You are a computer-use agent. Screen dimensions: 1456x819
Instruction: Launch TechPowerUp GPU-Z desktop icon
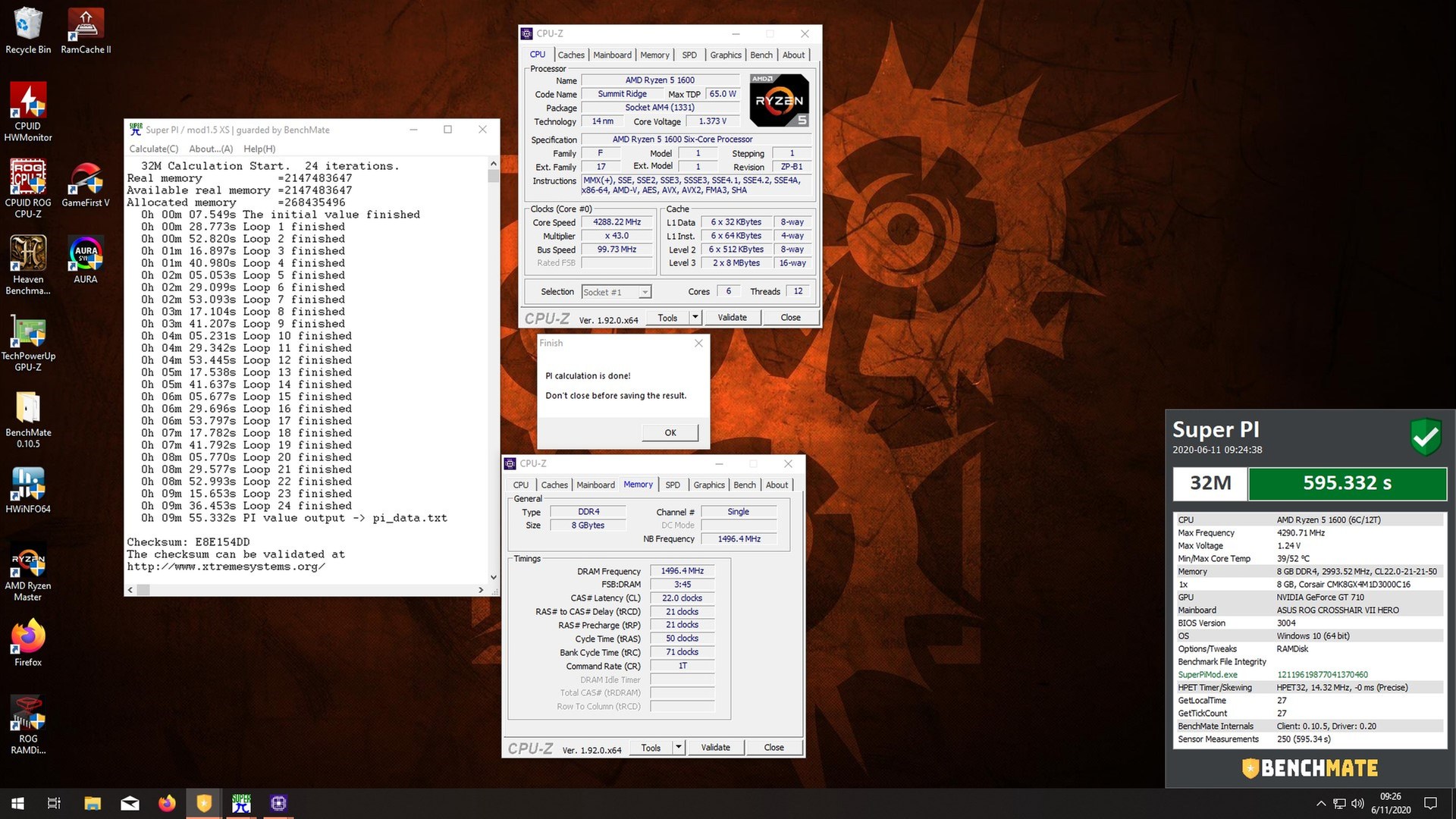[x=28, y=342]
